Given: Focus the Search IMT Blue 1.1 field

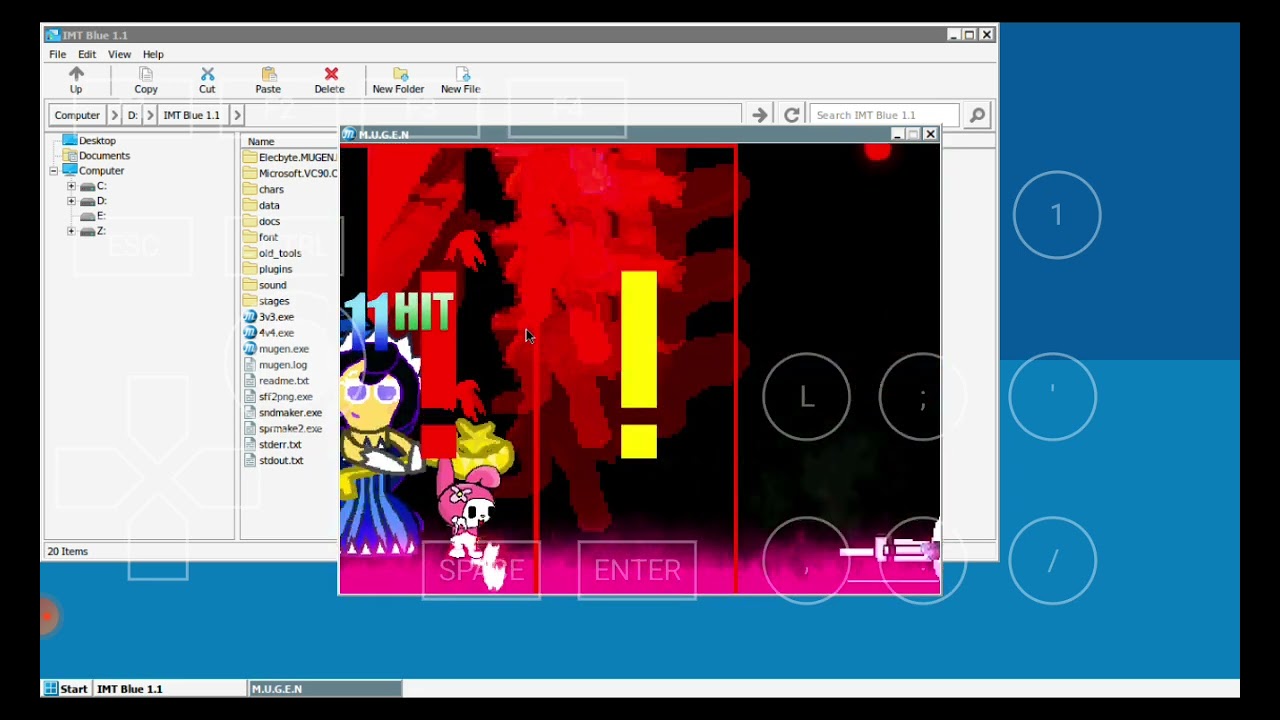Looking at the screenshot, I should click(884, 115).
